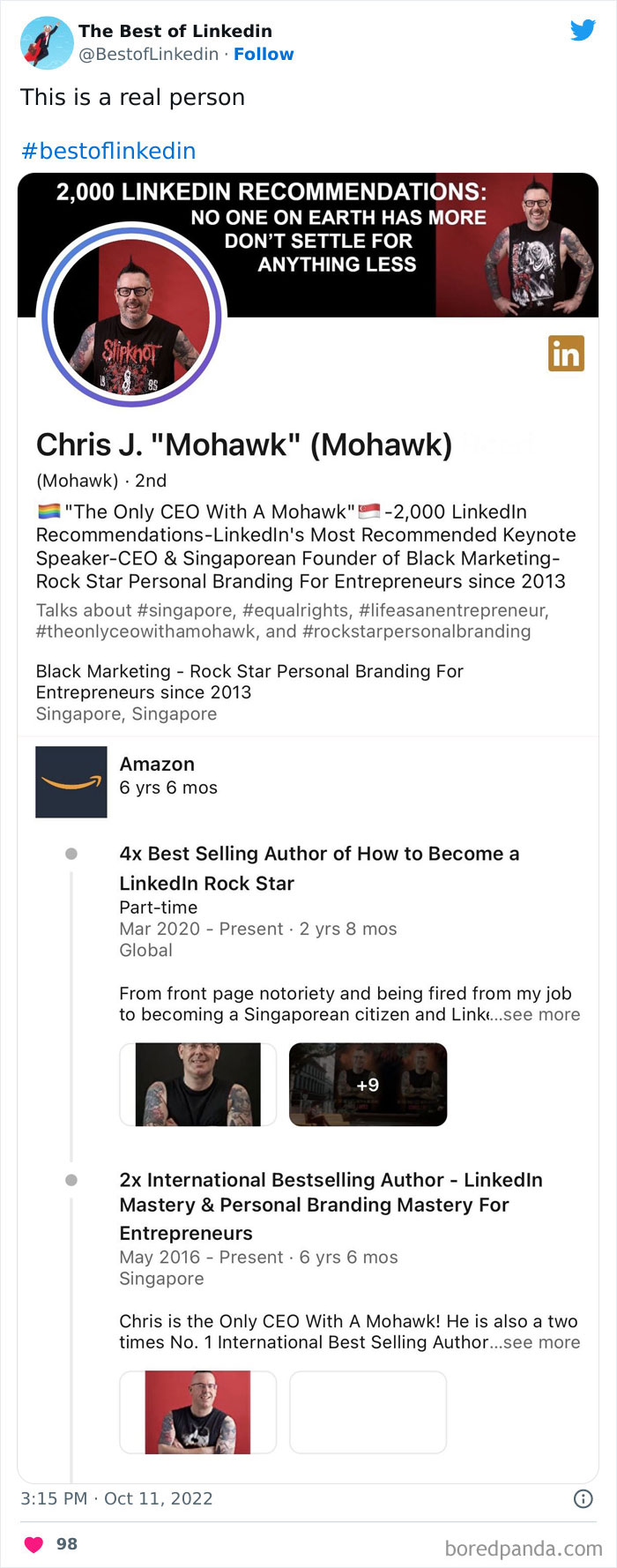
Task: Click the Twitter bird icon
Action: coord(584,30)
